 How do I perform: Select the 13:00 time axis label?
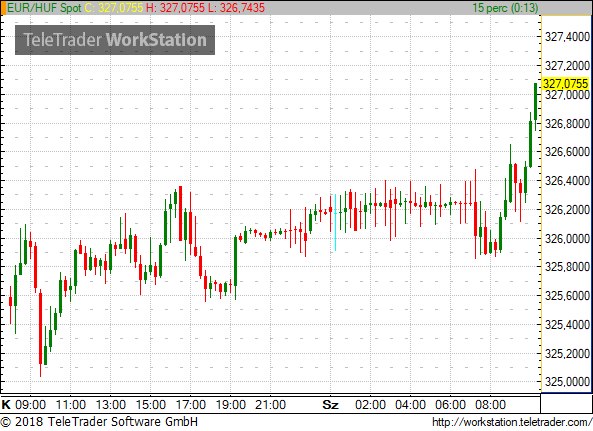(110, 405)
